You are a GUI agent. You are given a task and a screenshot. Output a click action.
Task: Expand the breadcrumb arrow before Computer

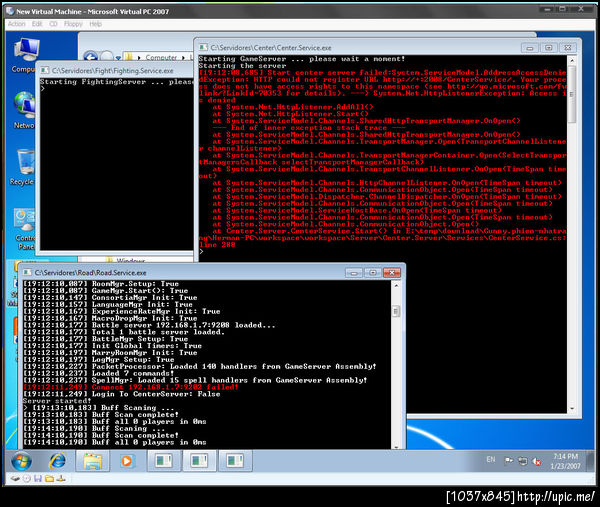click(x=139, y=58)
